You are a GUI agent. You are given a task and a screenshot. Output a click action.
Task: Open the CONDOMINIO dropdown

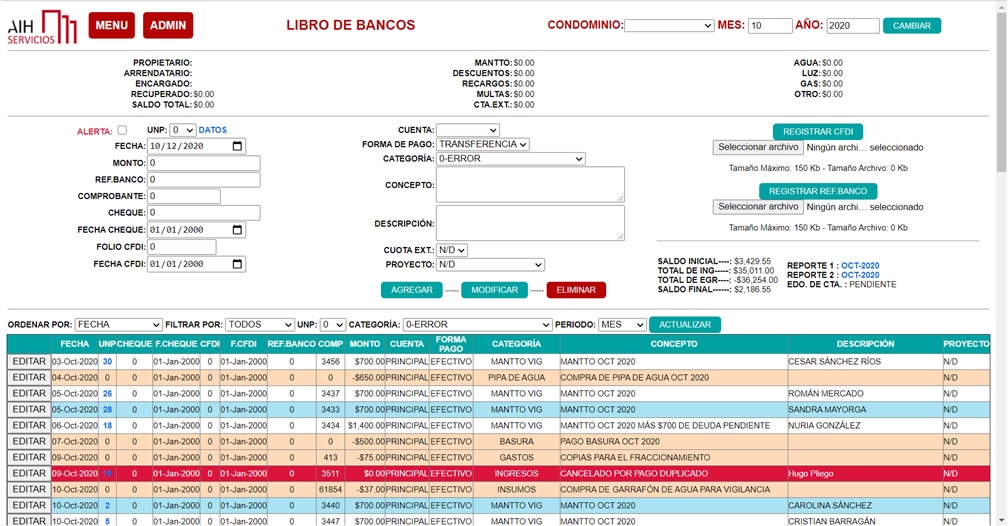(669, 26)
